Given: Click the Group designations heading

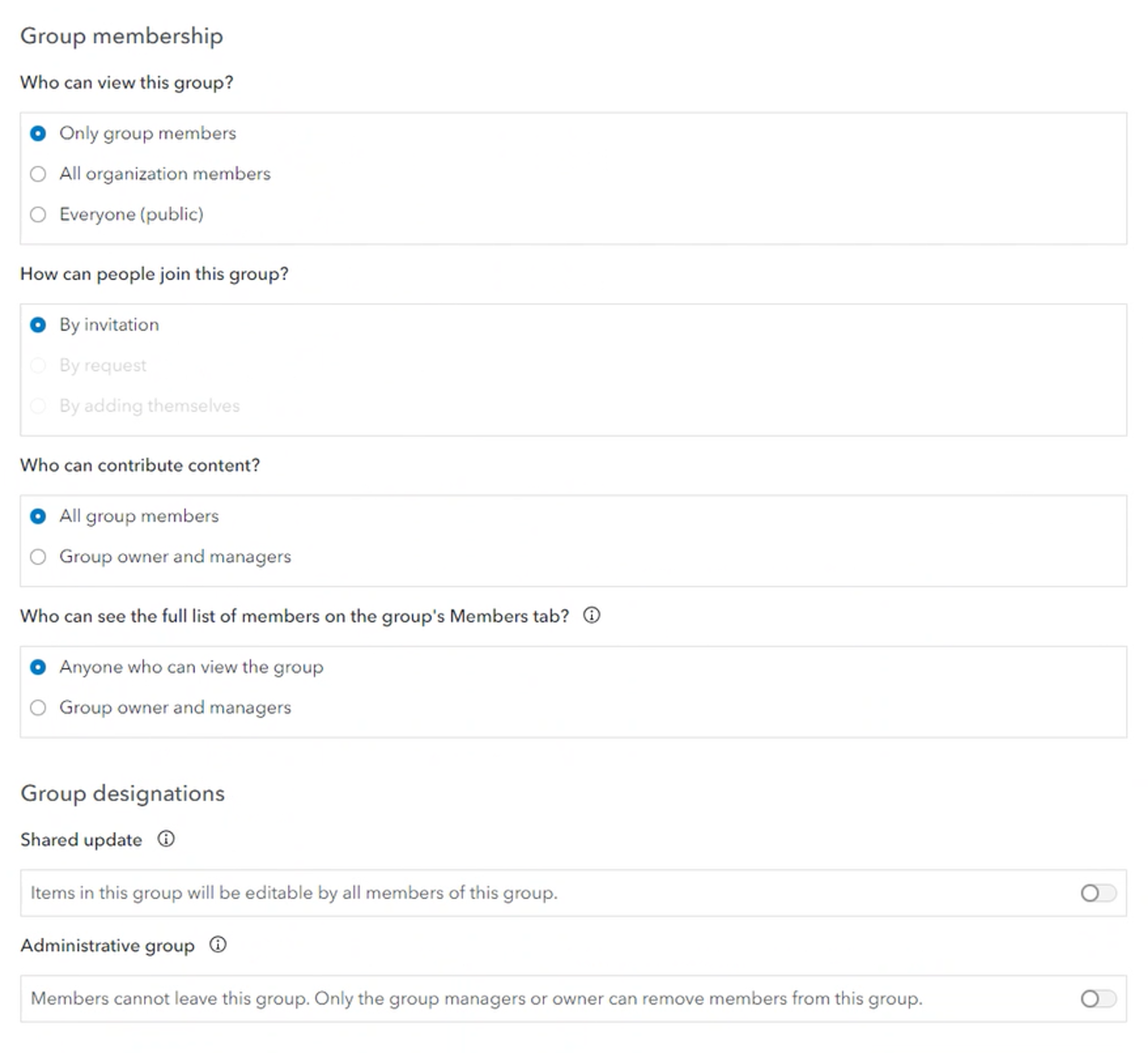Looking at the screenshot, I should pos(123,793).
